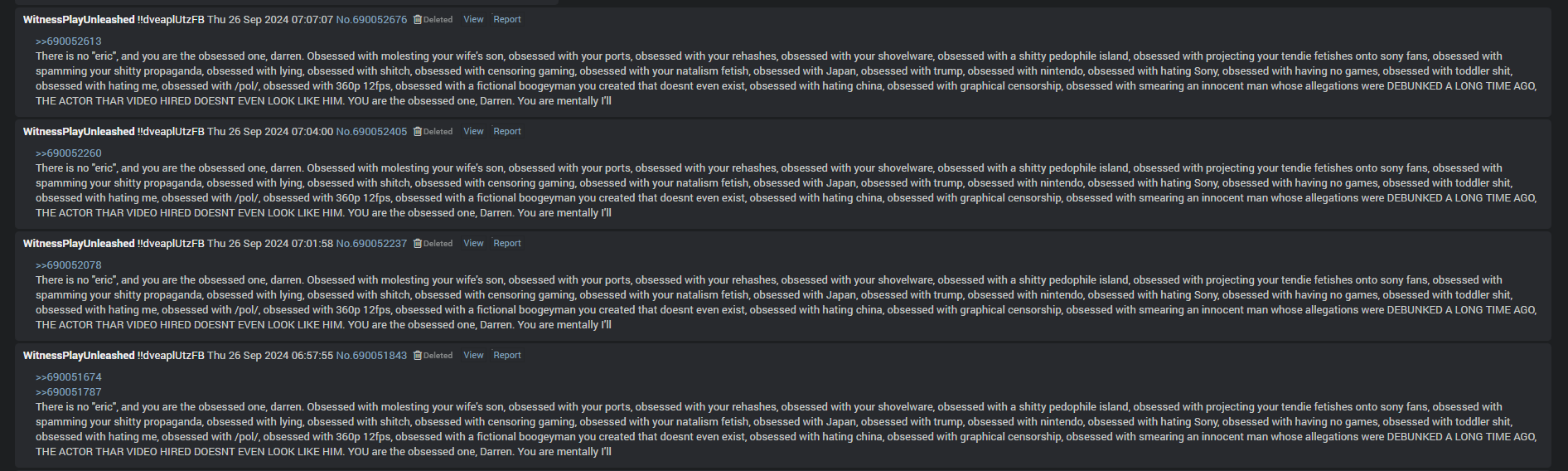This screenshot has width=1568, height=471.
Task: Open View link for post 690052237
Action: pos(473,243)
